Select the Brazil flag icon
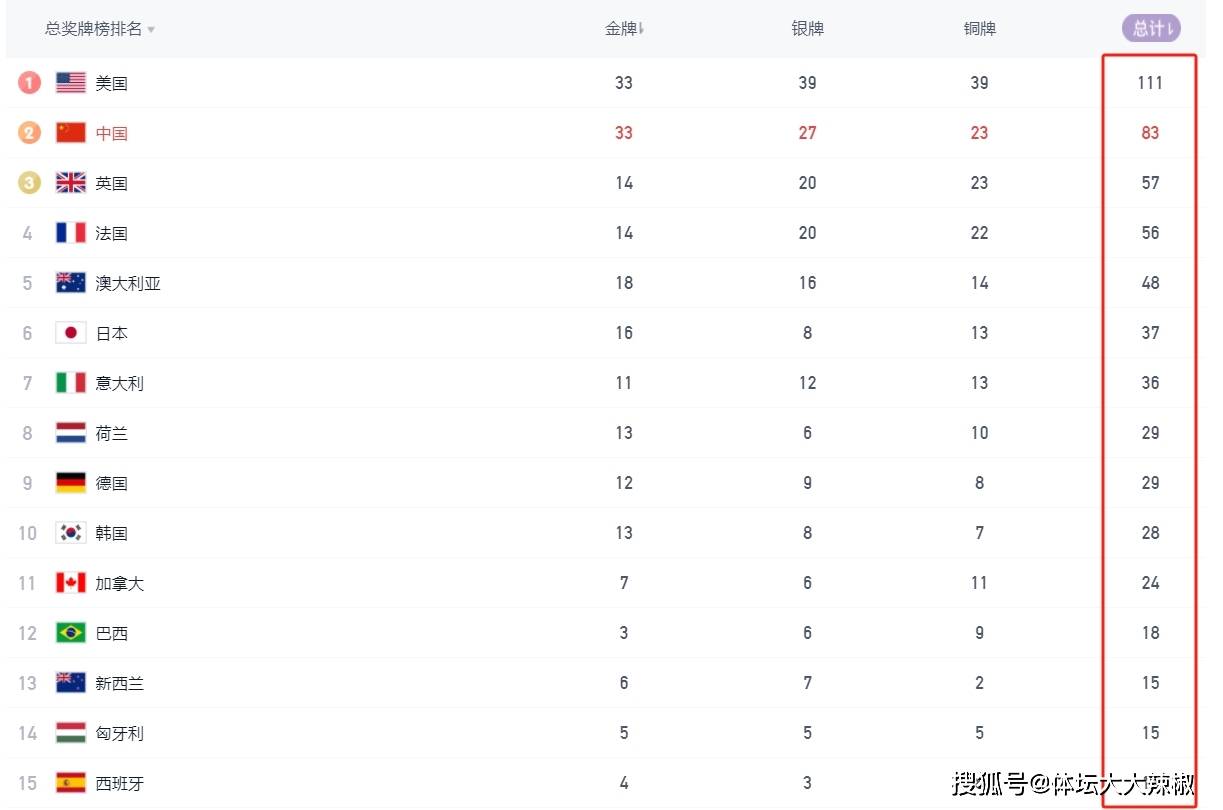Image resolution: width=1223 pixels, height=810 pixels. click(70, 633)
